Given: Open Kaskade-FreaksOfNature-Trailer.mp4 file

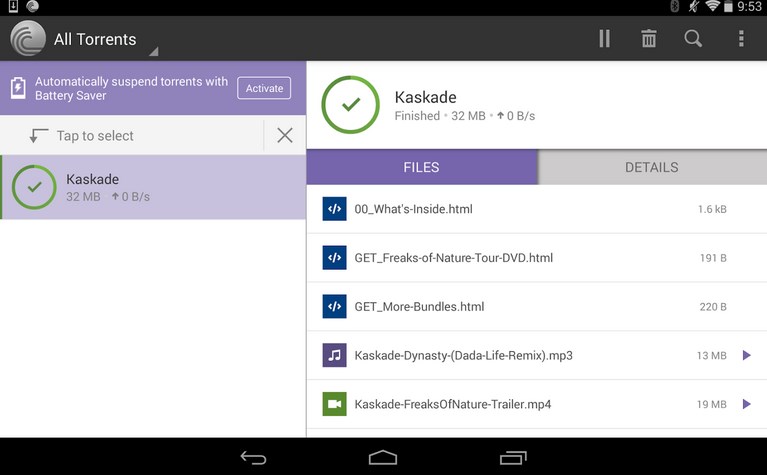Looking at the screenshot, I should coord(537,405).
